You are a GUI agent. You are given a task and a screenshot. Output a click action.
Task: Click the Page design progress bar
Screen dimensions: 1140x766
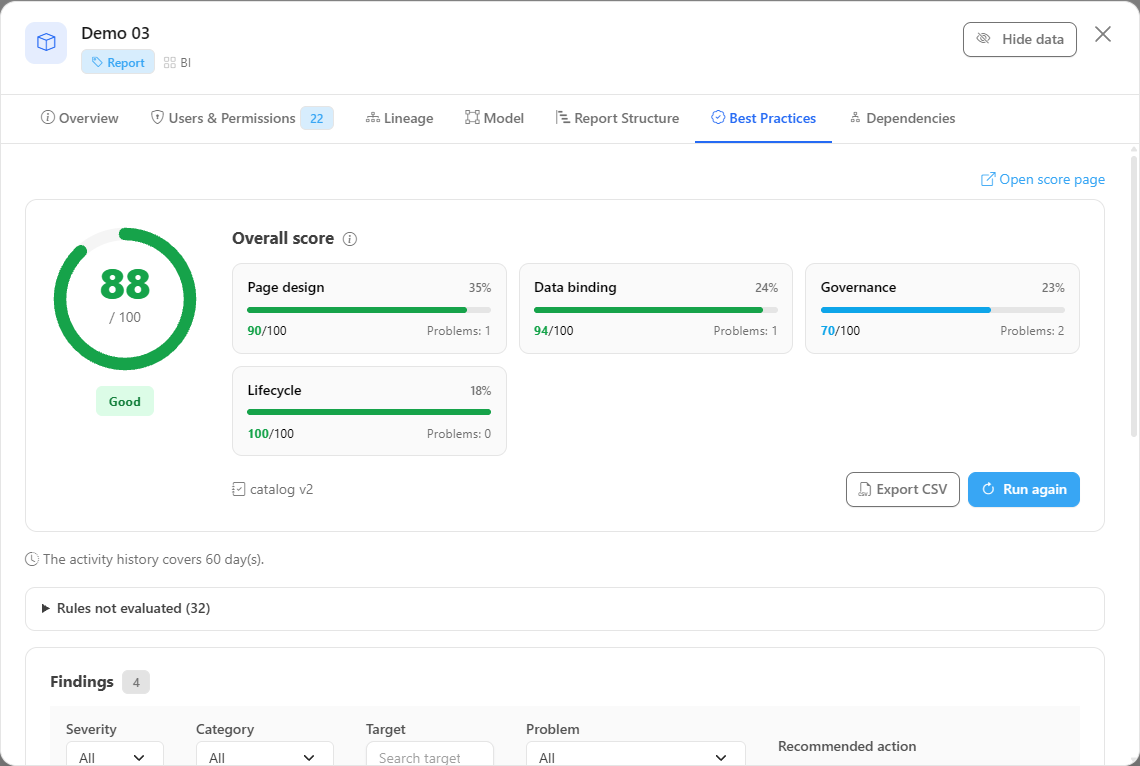(369, 310)
